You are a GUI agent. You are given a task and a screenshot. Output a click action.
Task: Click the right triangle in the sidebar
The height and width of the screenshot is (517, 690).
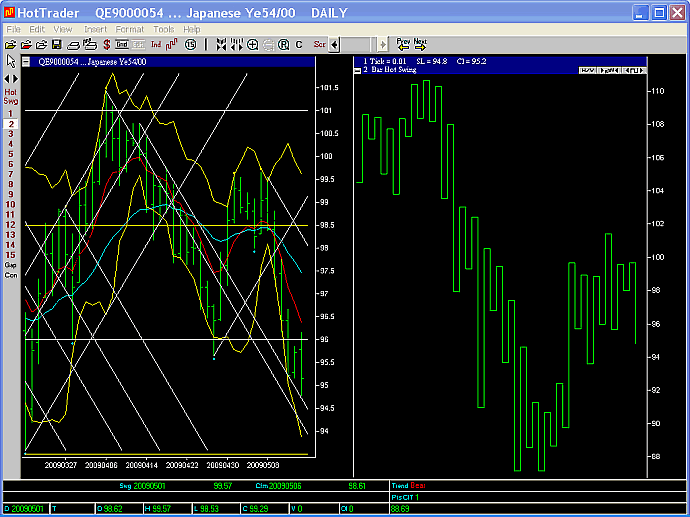(x=15, y=79)
